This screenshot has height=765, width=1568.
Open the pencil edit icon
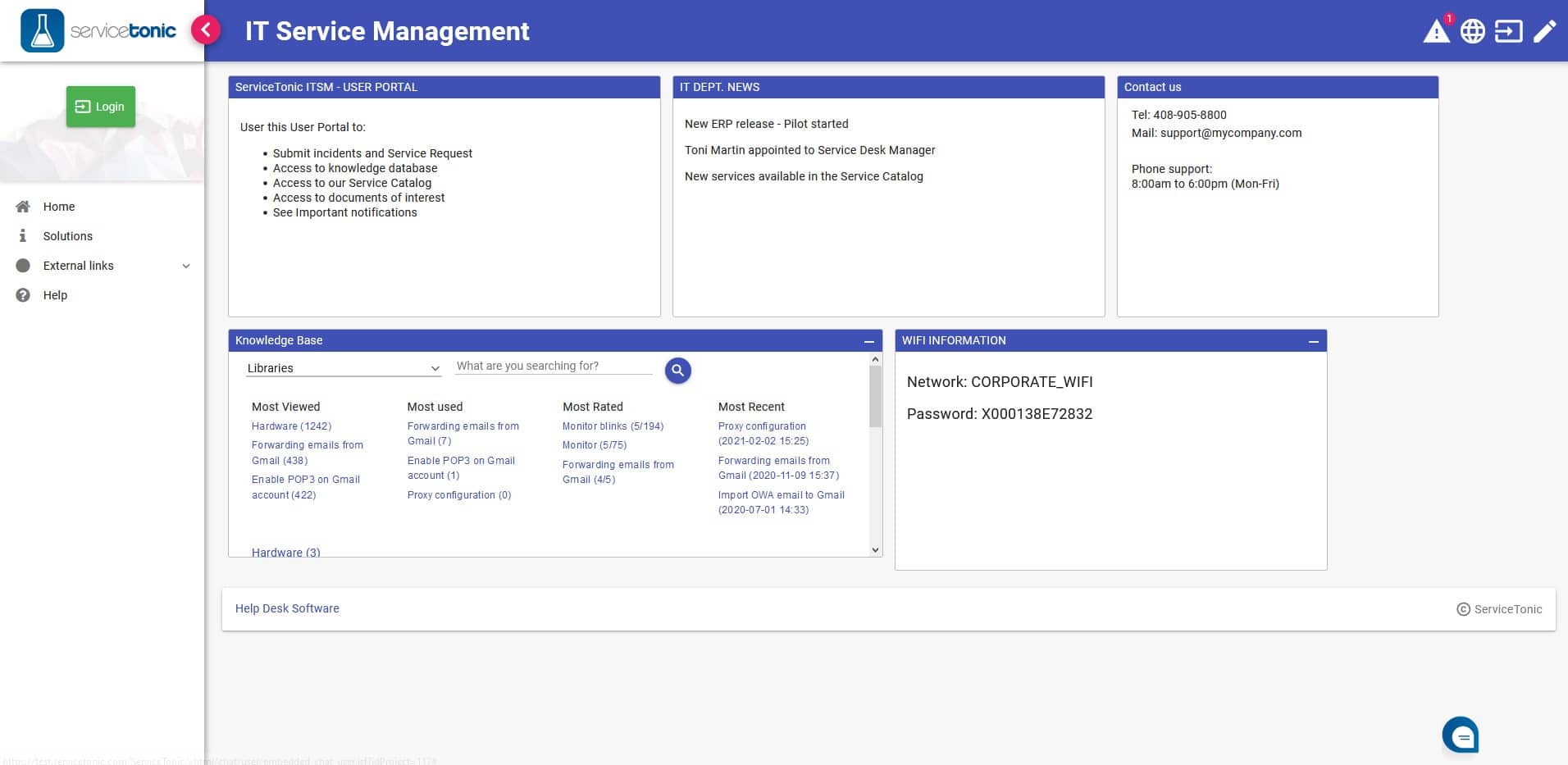[1545, 30]
